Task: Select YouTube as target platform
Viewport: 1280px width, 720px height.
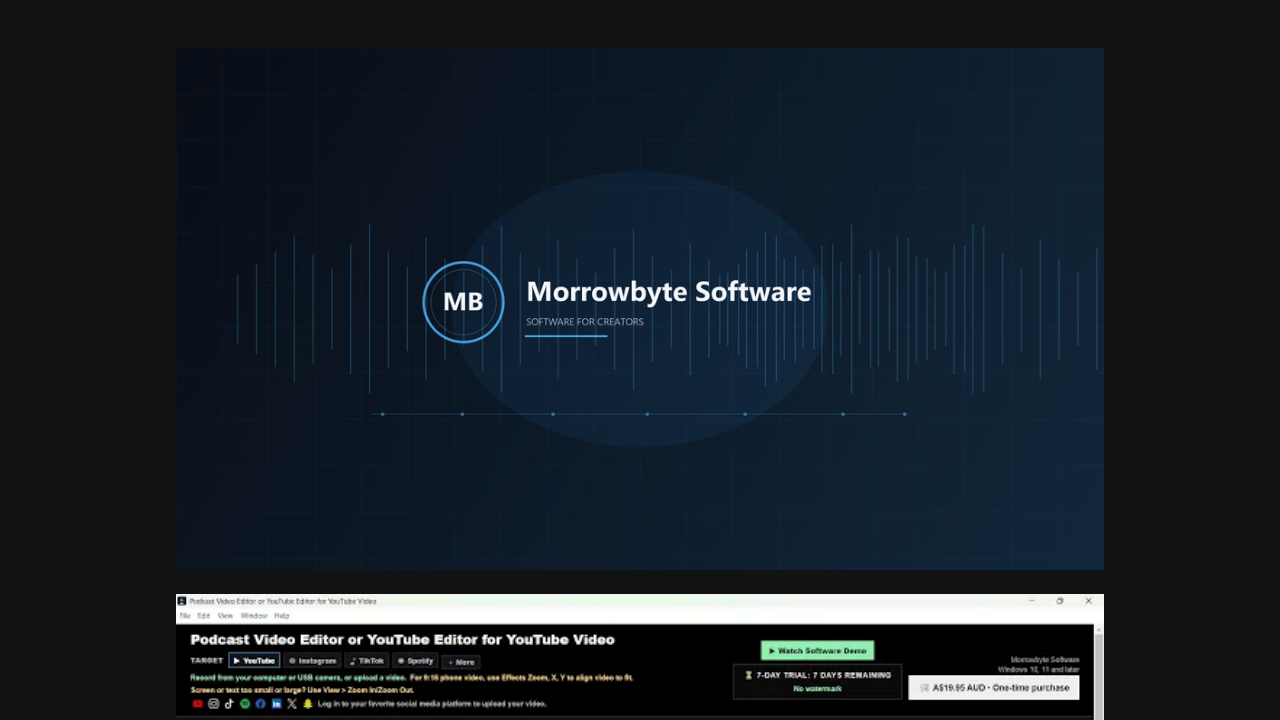Action: (x=254, y=661)
